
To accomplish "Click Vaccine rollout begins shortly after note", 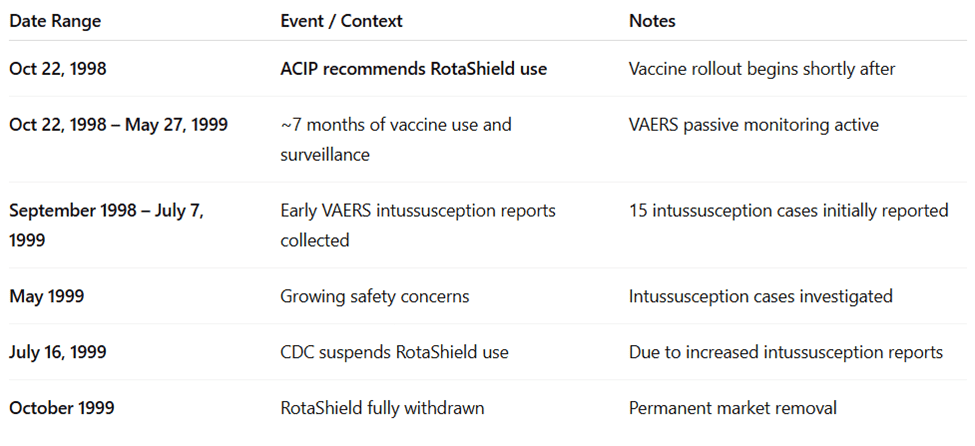I will pyautogui.click(x=761, y=69).
